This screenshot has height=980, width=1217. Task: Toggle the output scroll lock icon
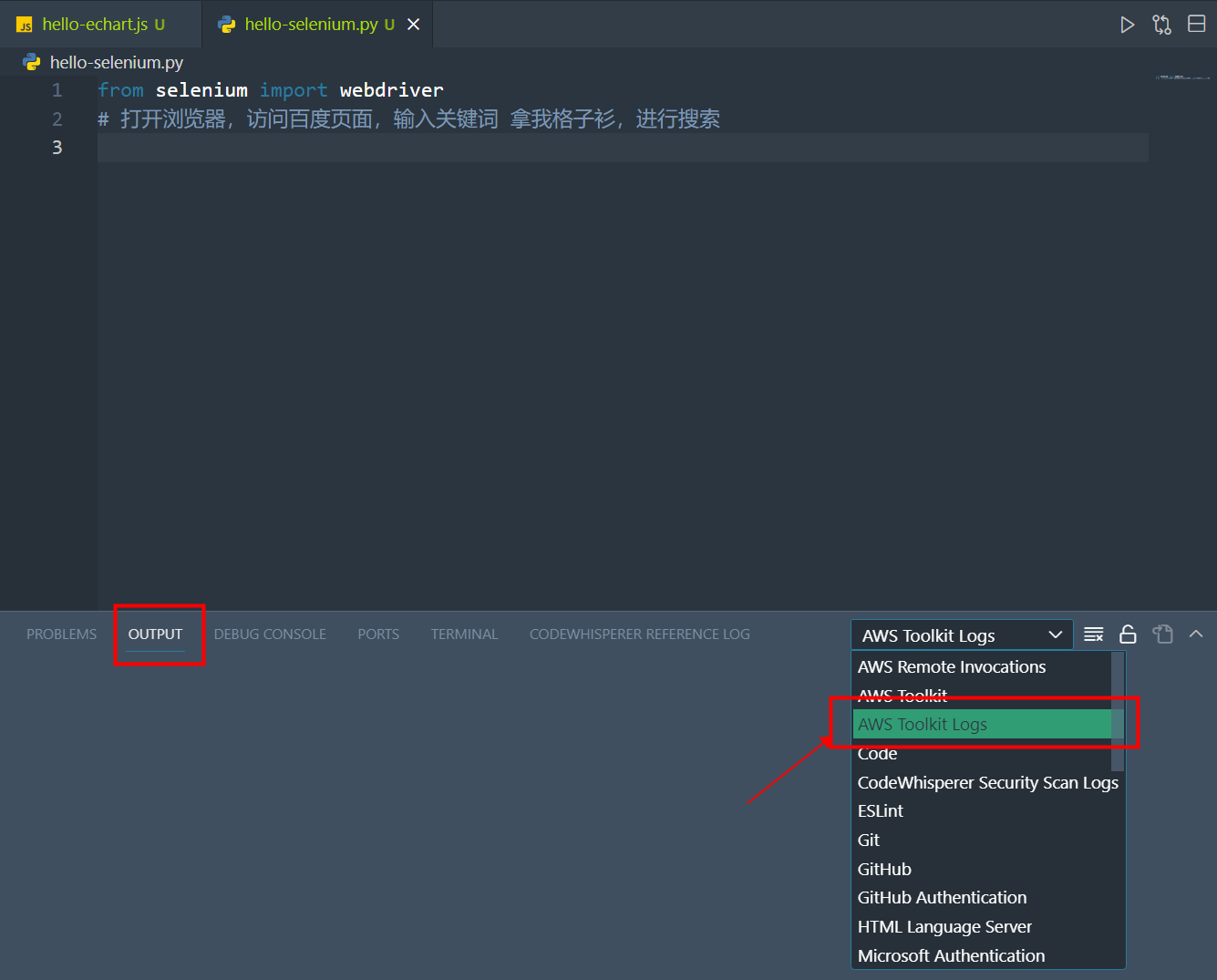click(x=1128, y=634)
